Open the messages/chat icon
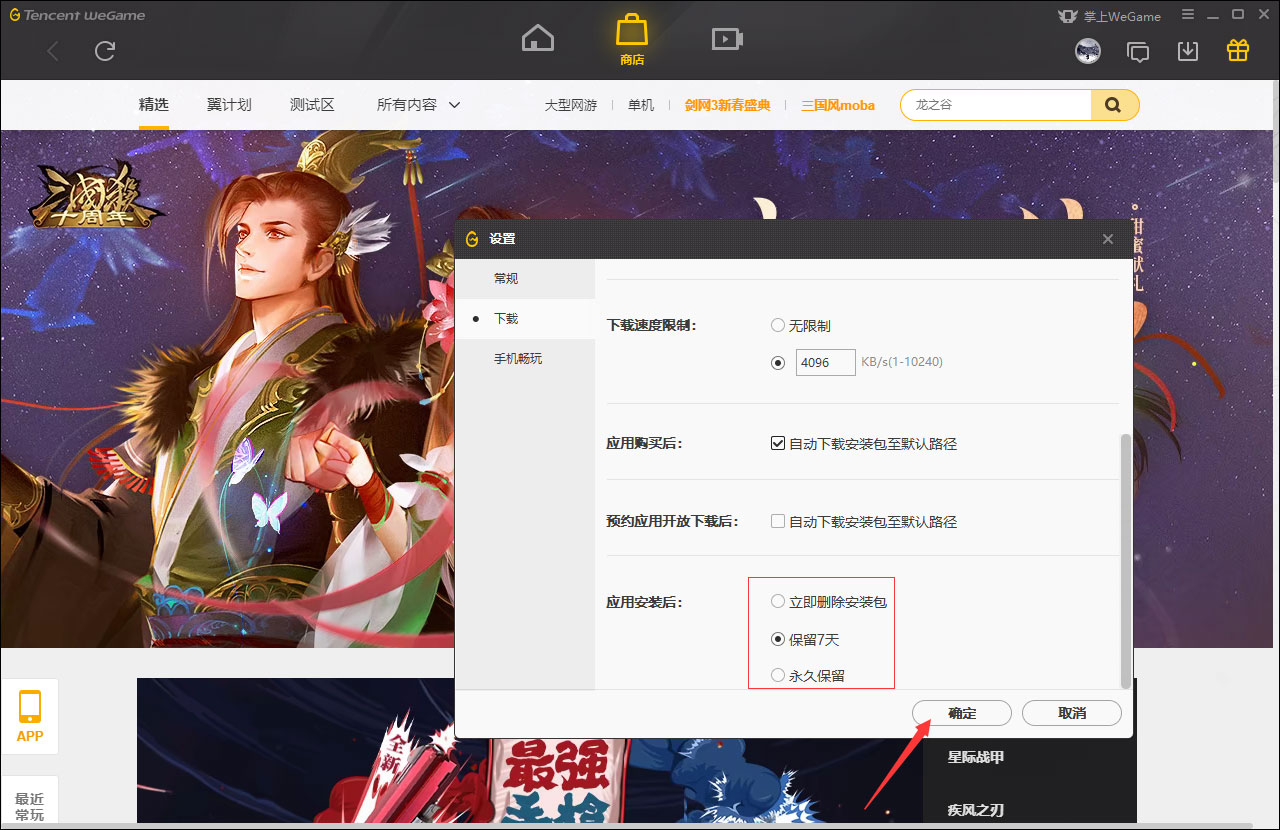The width and height of the screenshot is (1280, 830). coord(1138,50)
